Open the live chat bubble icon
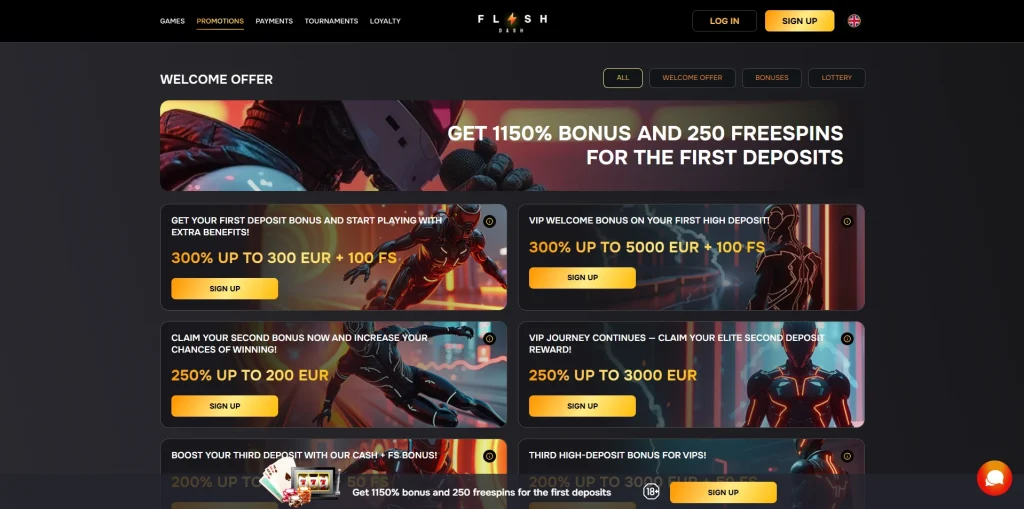This screenshot has height=509, width=1024. pos(994,478)
